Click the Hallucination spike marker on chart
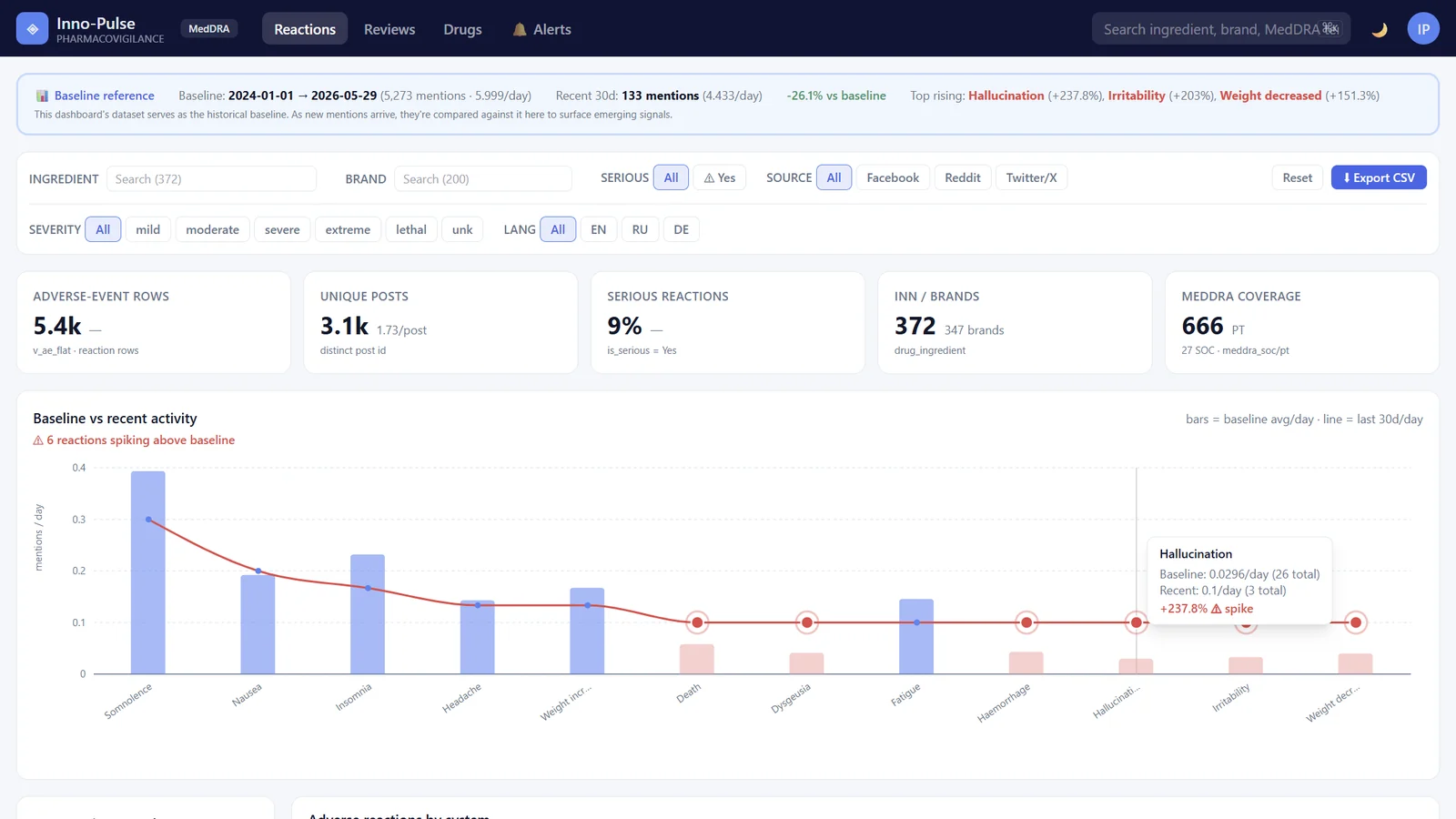 point(1136,622)
